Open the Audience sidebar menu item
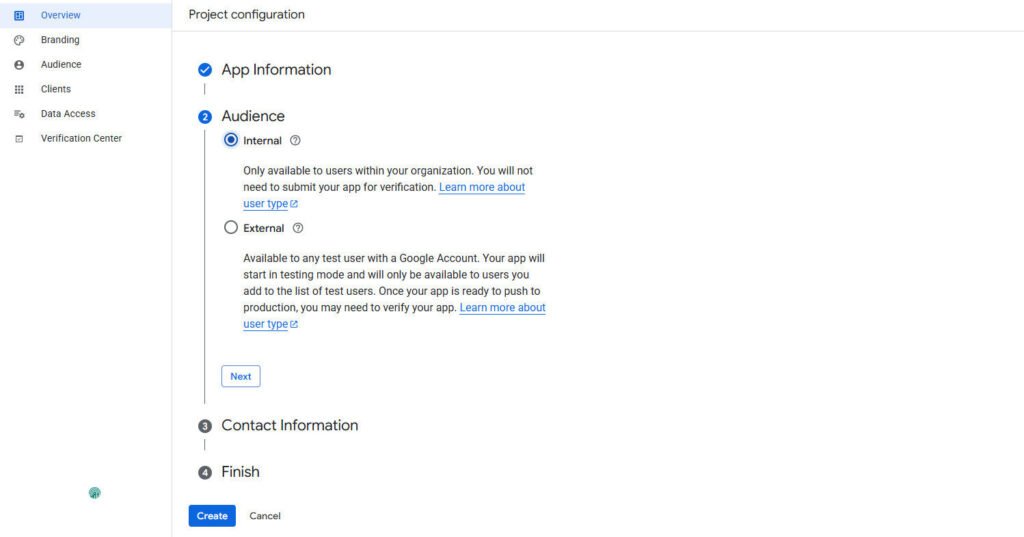Viewport: 1024px width, 537px height. click(x=86, y=65)
